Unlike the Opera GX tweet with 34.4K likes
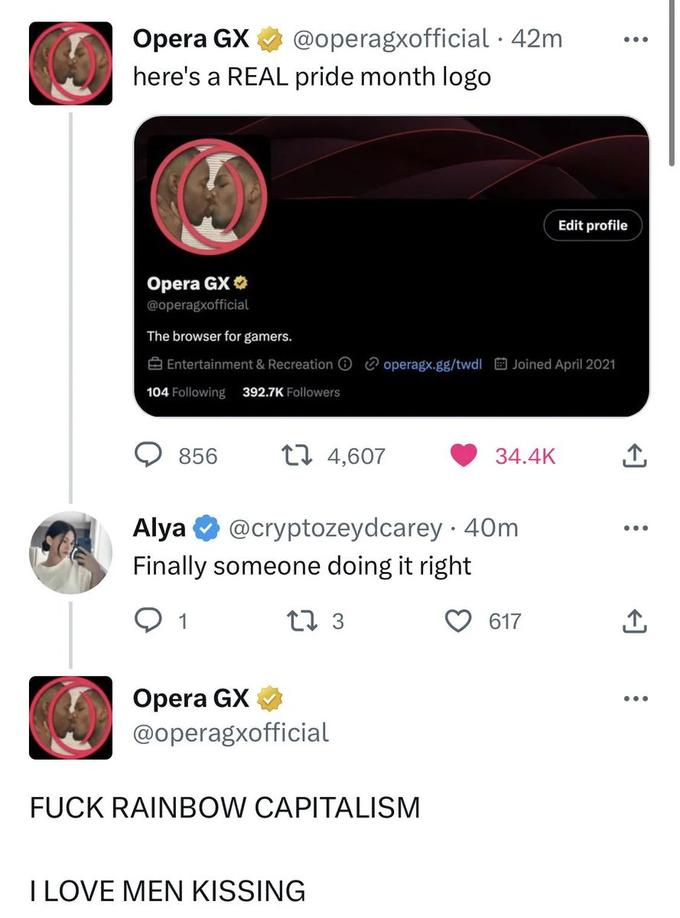Image resolution: width=680 pixels, height=918 pixels. [462, 456]
